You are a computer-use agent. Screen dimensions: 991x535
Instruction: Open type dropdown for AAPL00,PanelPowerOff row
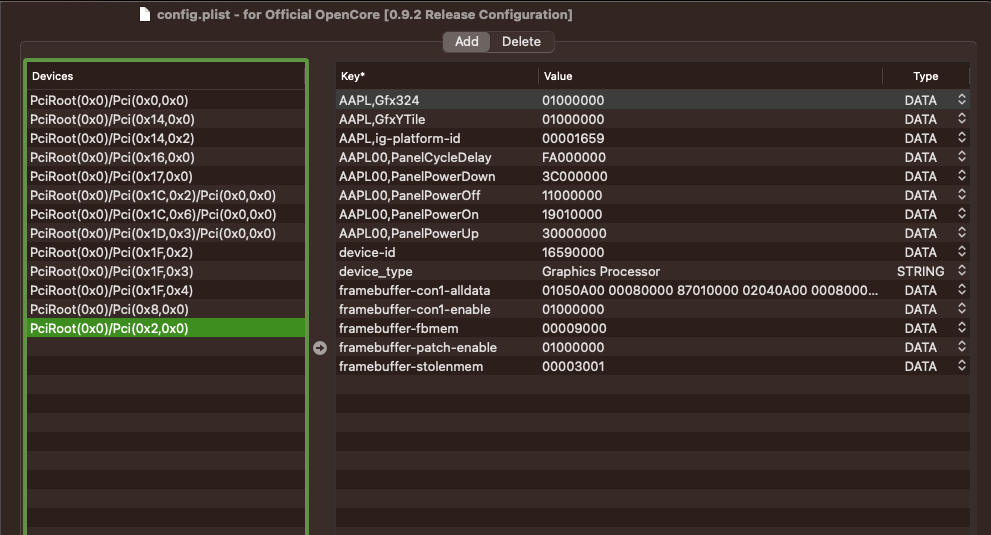coord(961,195)
